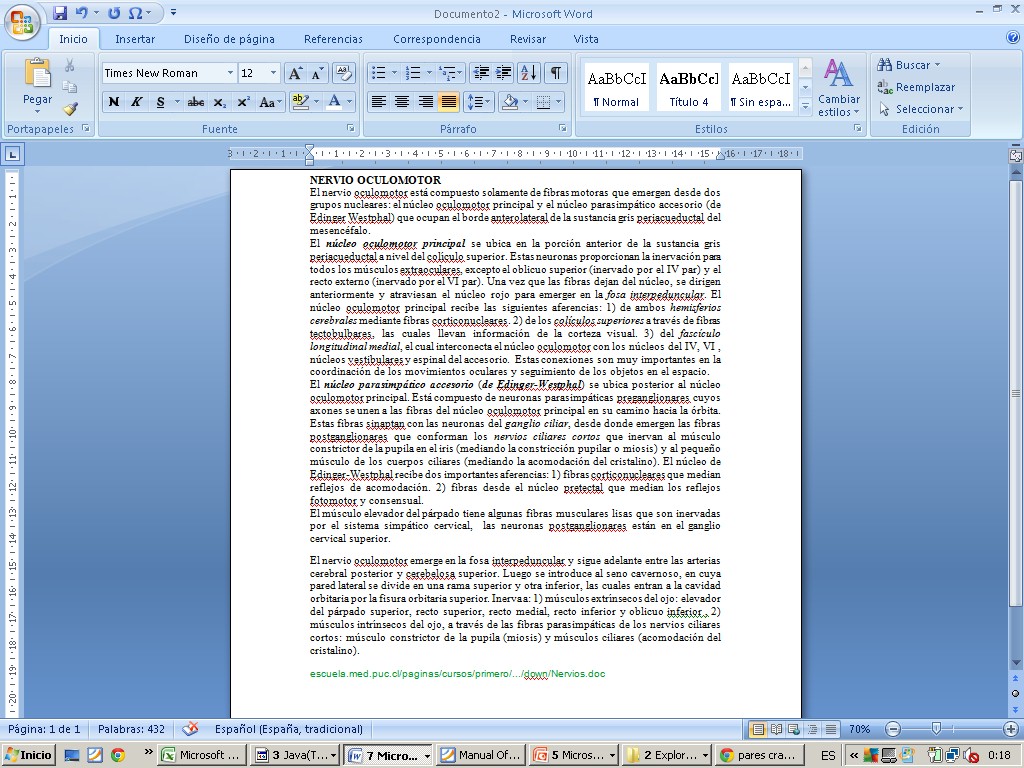Open the Seleccionar dropdown in Edición

(x=921, y=109)
